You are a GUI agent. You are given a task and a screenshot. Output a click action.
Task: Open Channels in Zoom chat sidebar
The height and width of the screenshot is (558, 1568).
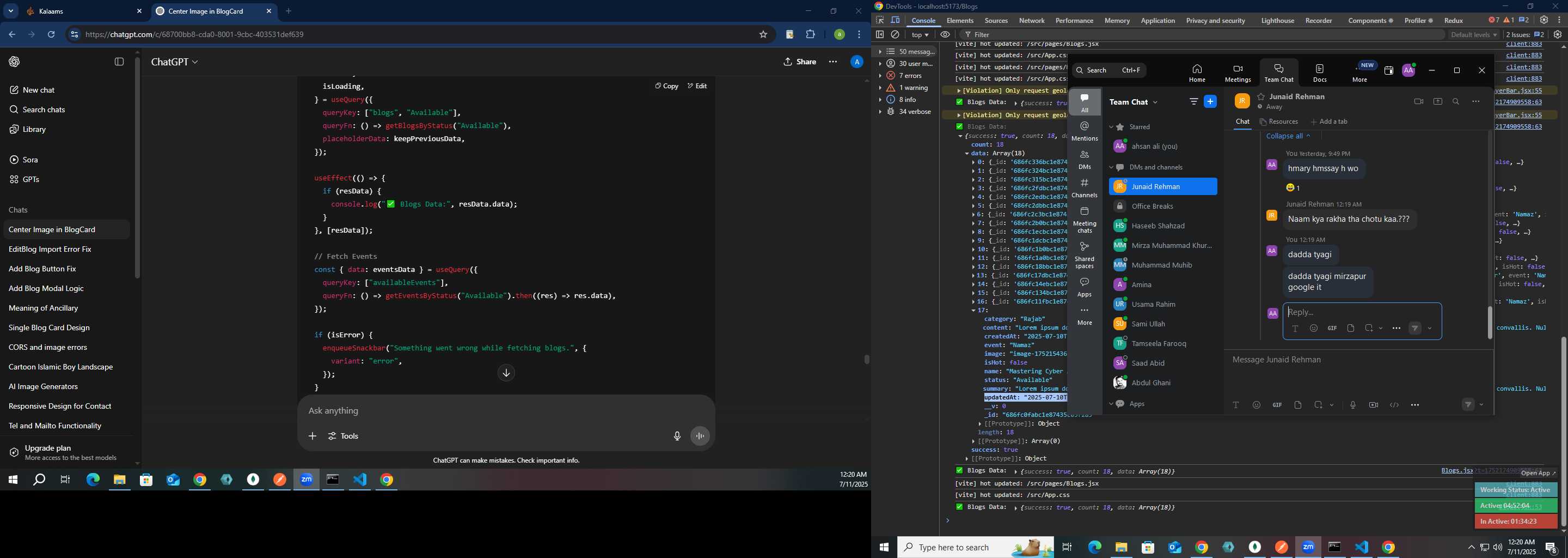click(1085, 188)
